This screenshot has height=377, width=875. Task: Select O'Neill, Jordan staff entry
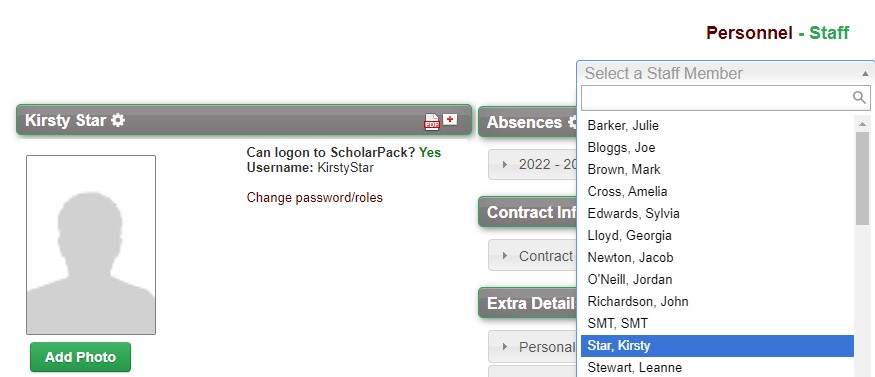[x=717, y=279]
